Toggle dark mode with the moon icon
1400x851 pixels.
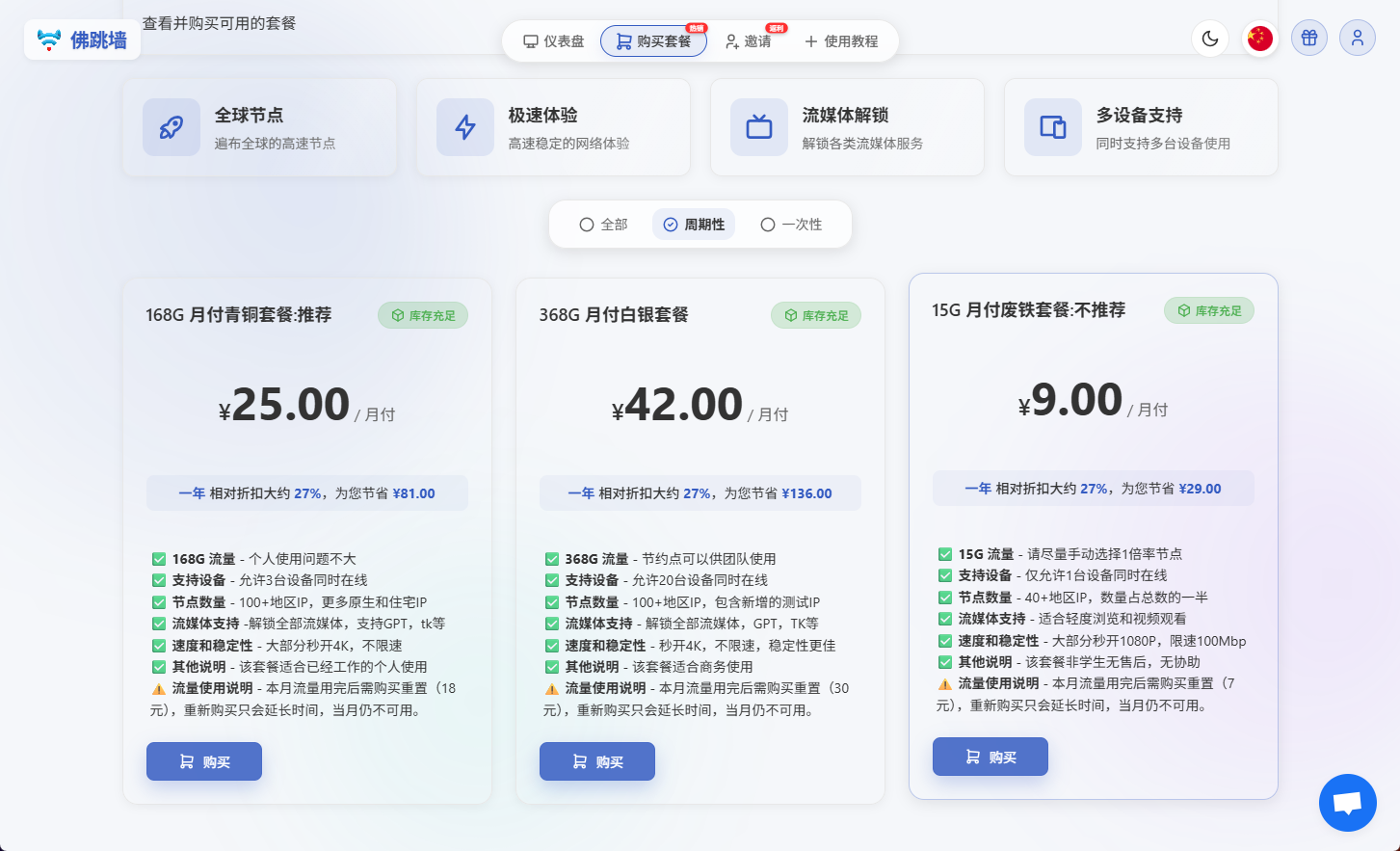pos(1210,39)
